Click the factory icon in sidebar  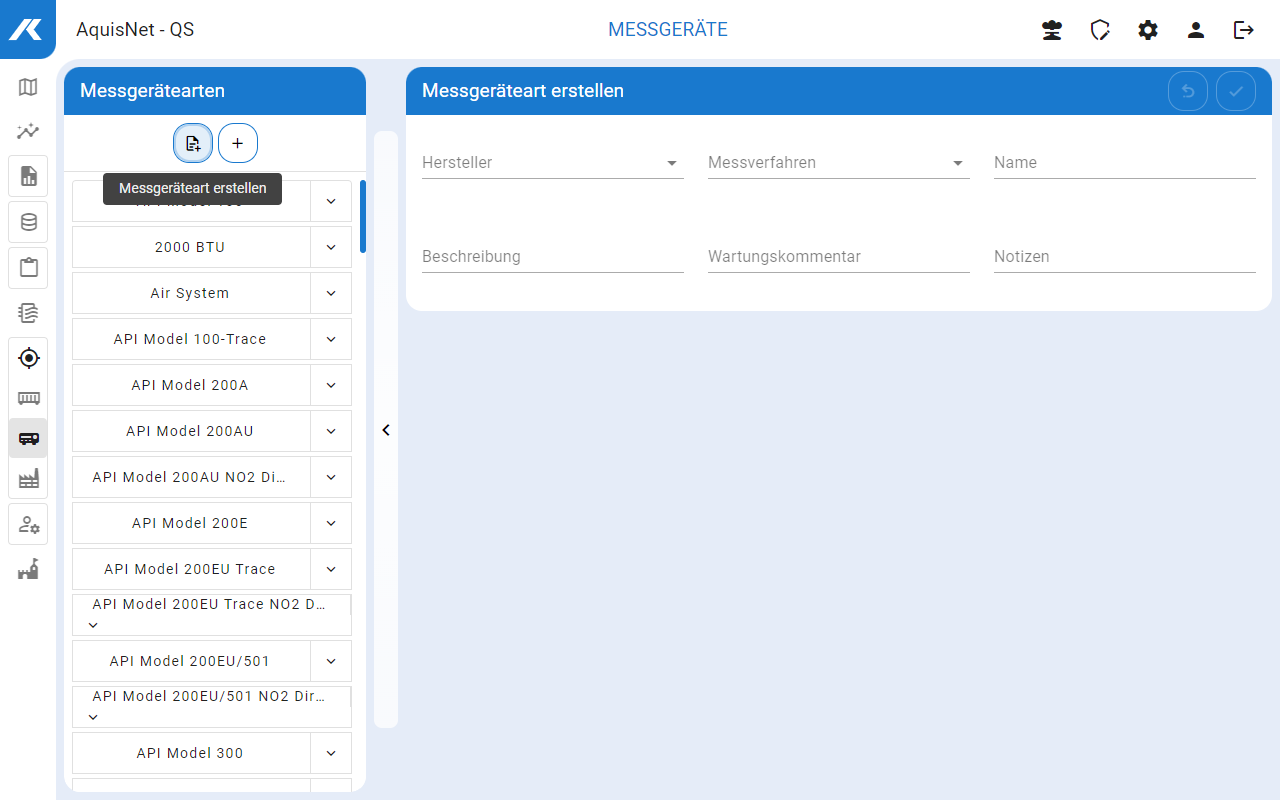28,480
